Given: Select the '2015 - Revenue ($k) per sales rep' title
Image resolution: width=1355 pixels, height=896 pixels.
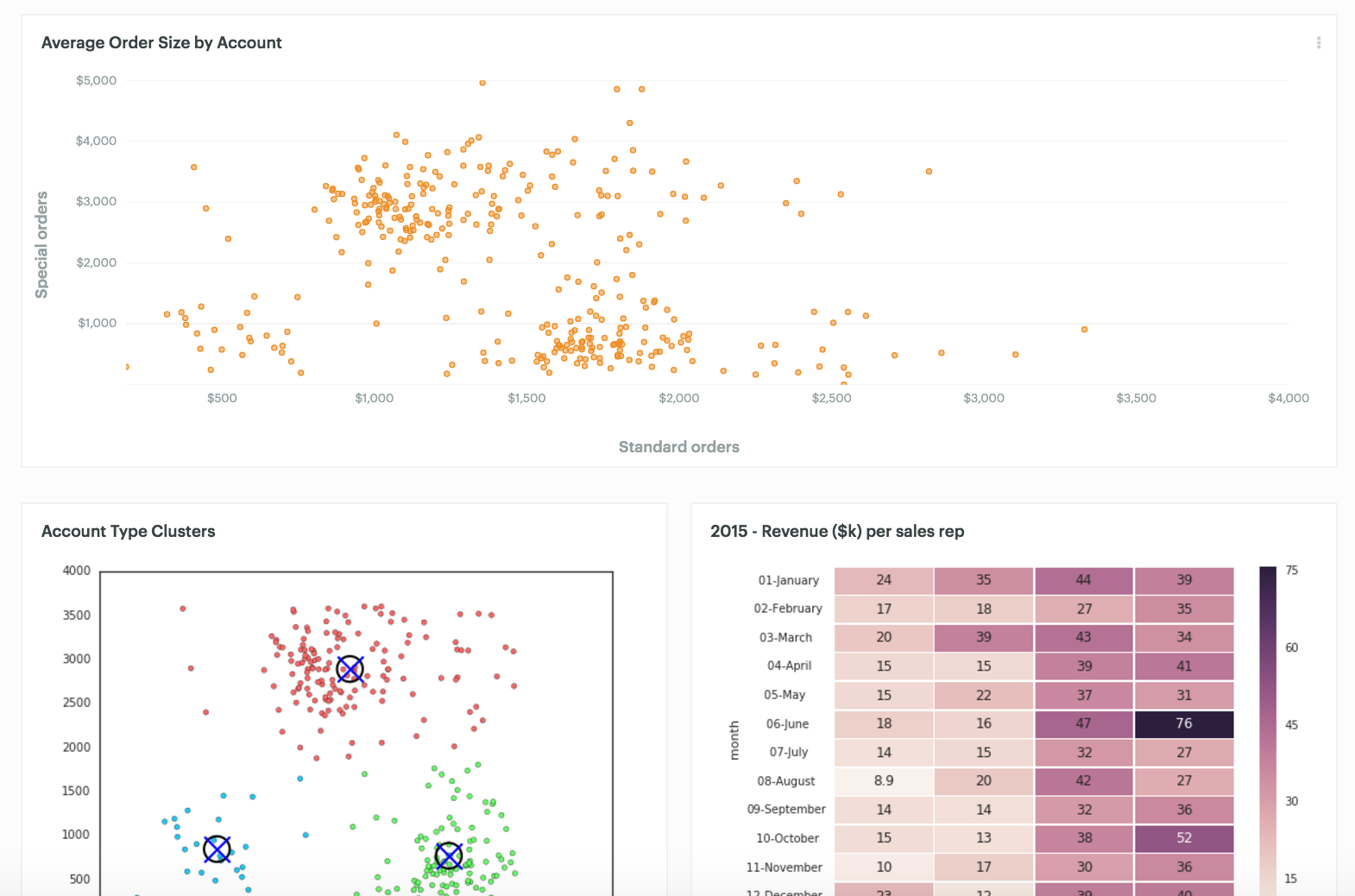Looking at the screenshot, I should coord(837,532).
